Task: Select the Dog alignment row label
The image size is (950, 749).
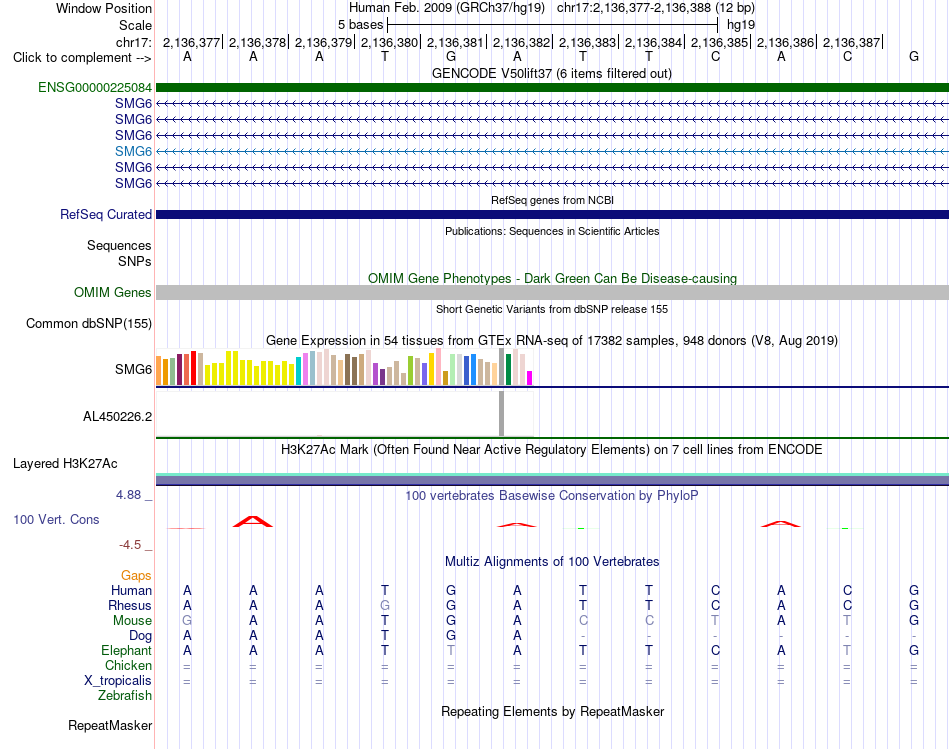Action: point(140,635)
